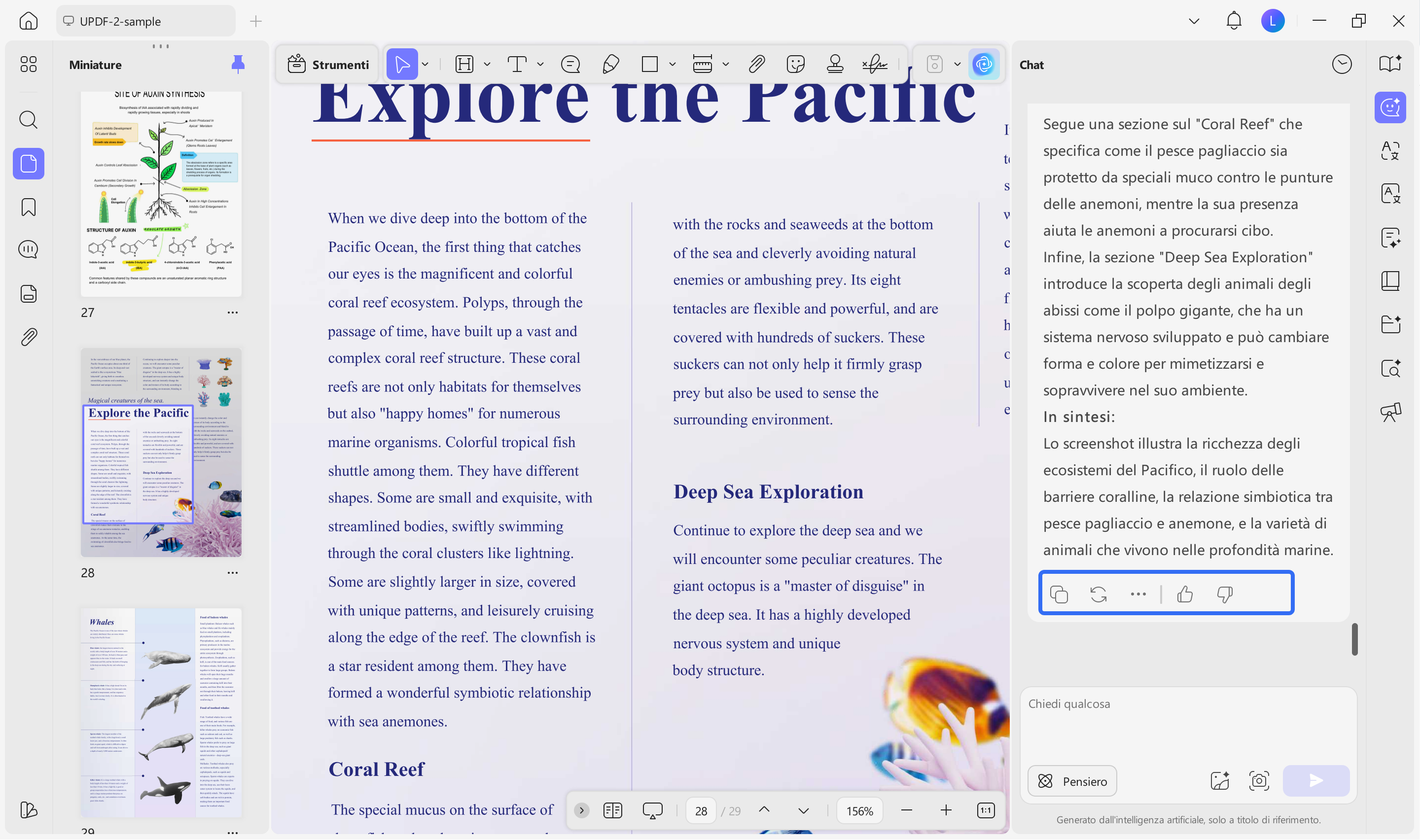Select the page 29 Whales thumbnail
The width and height of the screenshot is (1420, 840).
pyautogui.click(x=161, y=713)
